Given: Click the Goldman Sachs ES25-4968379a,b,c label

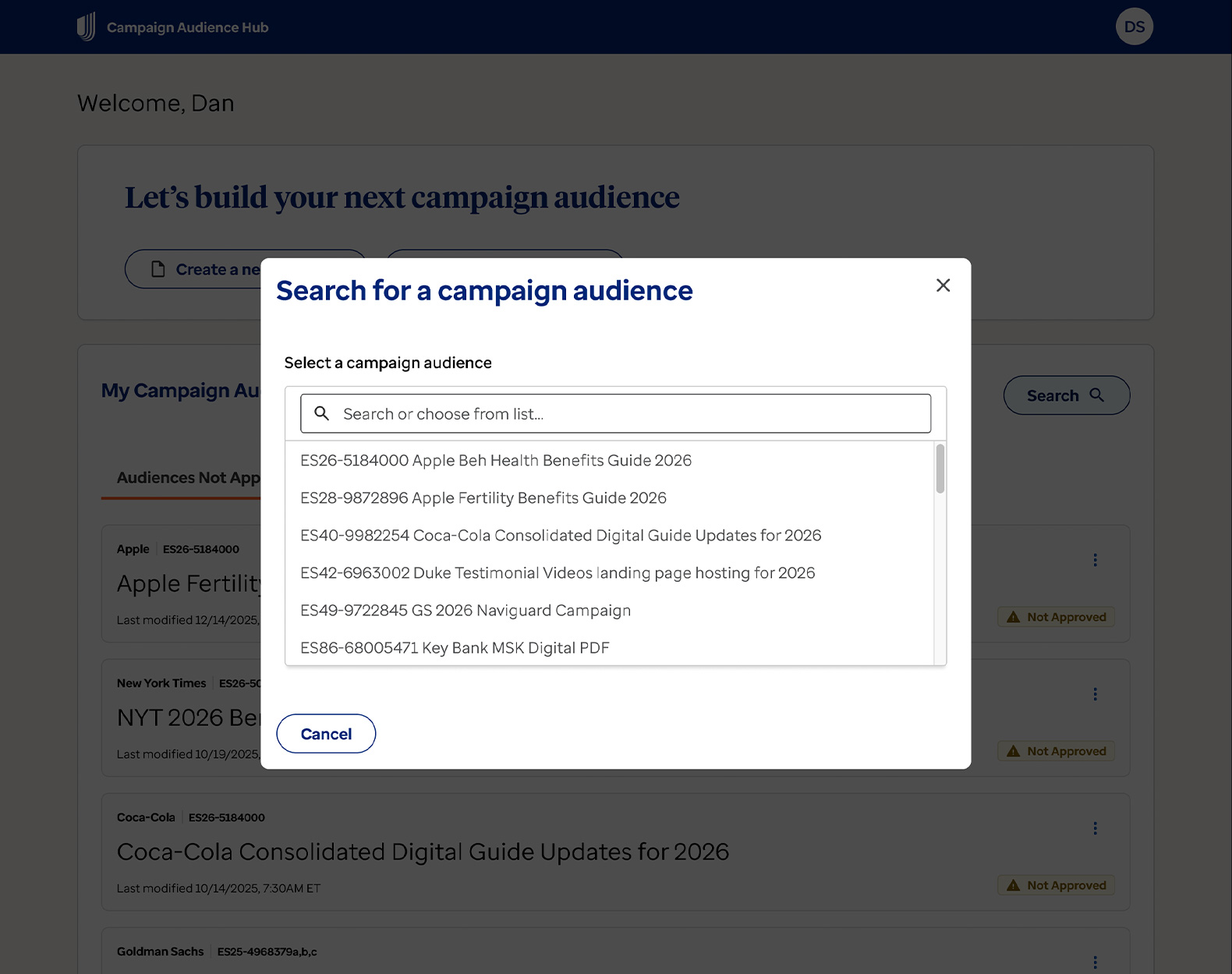Looking at the screenshot, I should click(267, 951).
